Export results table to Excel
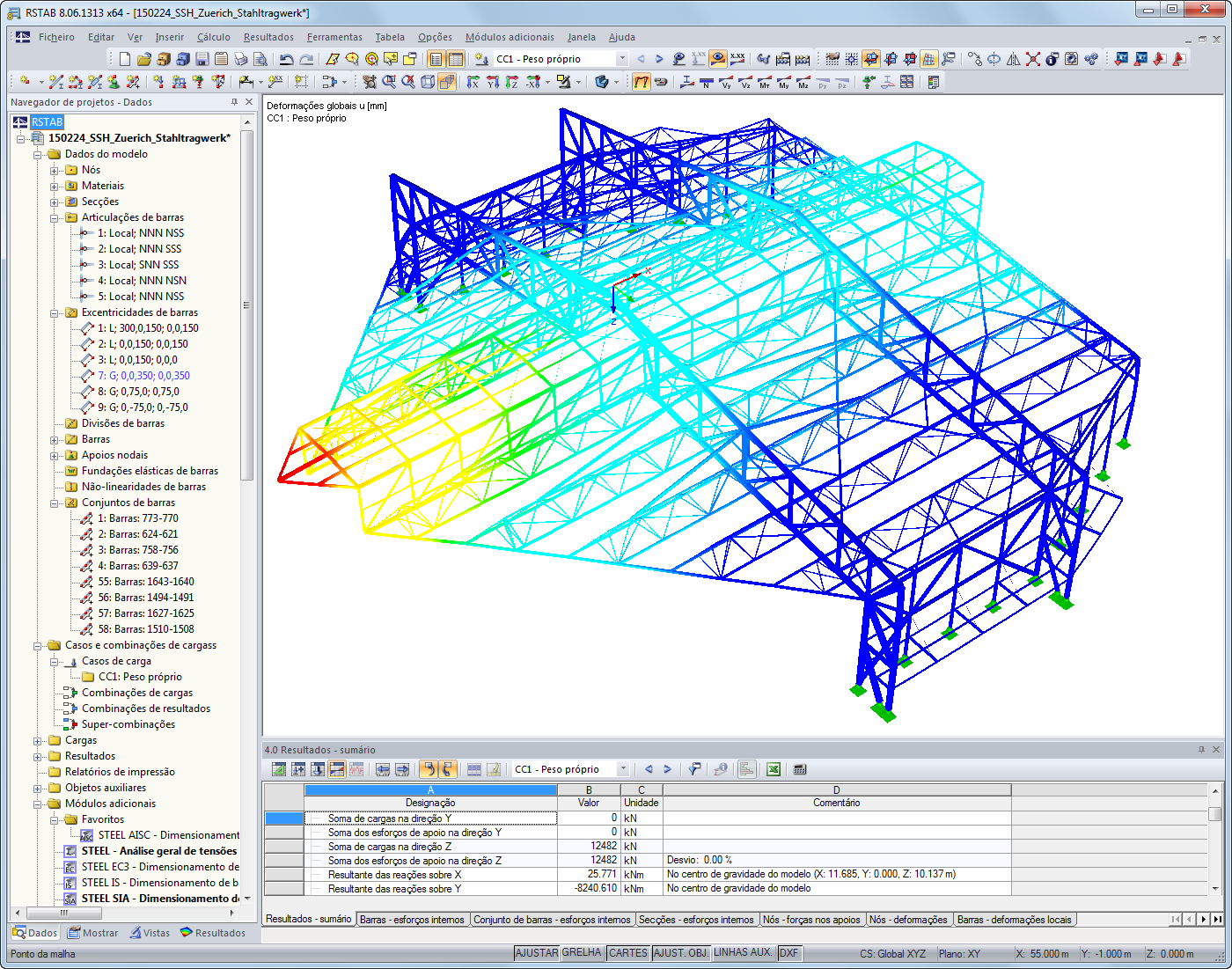The height and width of the screenshot is (969, 1232). (x=773, y=768)
